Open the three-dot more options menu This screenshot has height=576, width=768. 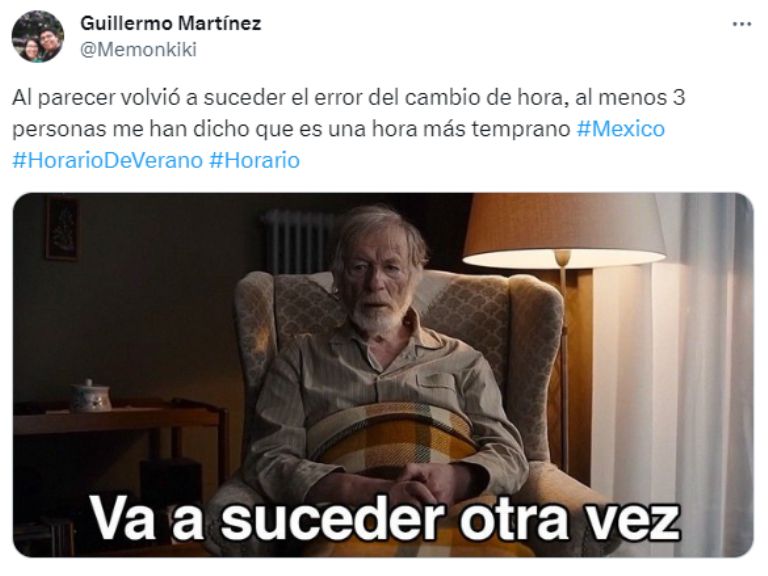(x=742, y=24)
